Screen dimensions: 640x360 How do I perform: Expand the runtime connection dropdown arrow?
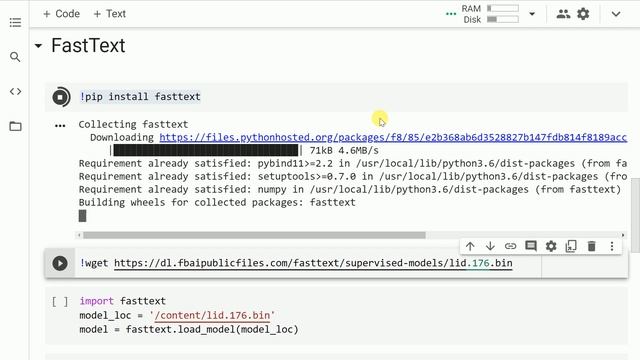532,14
